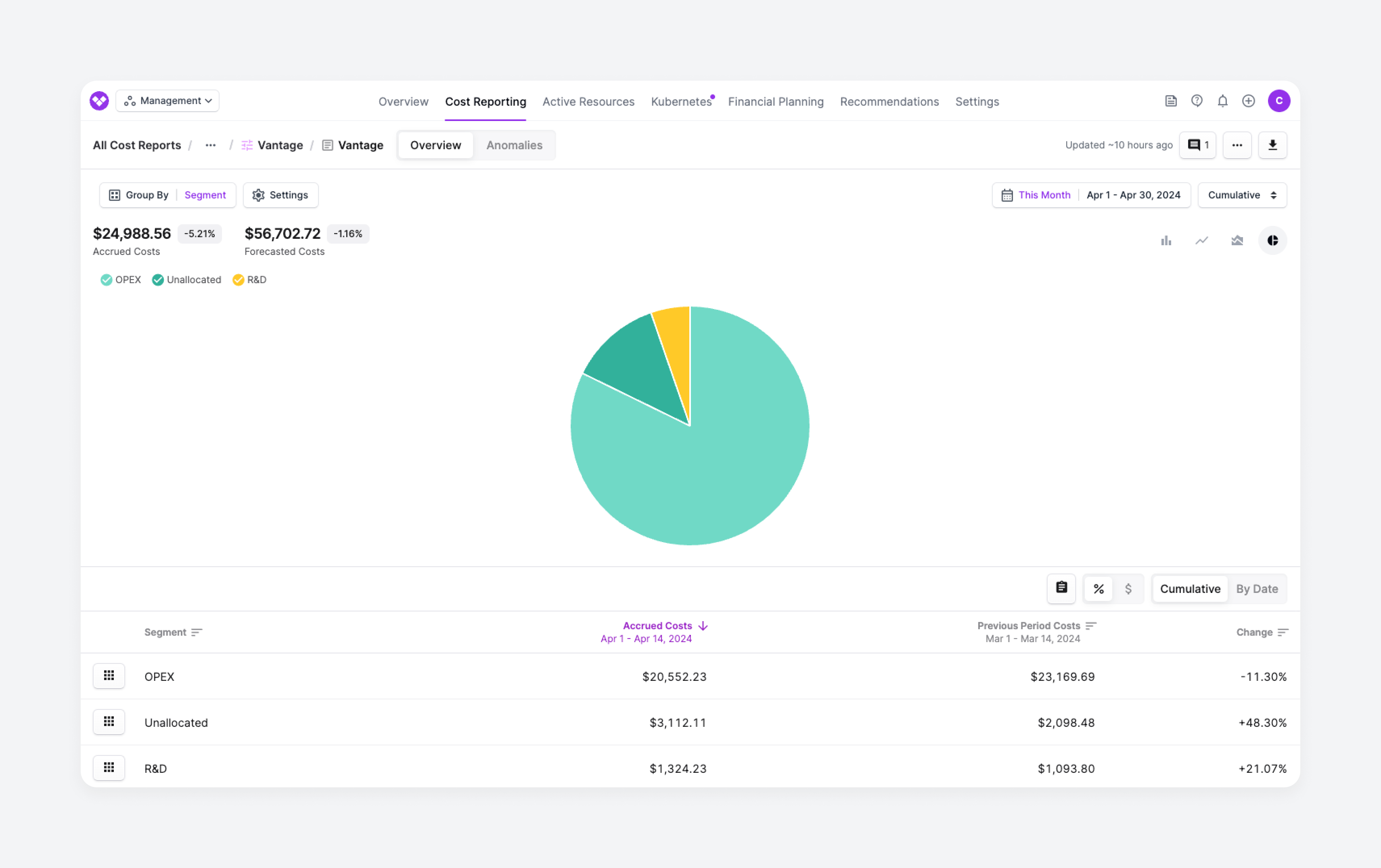Image resolution: width=1381 pixels, height=868 pixels.
Task: Switch to the Anomalies tab
Action: point(515,145)
